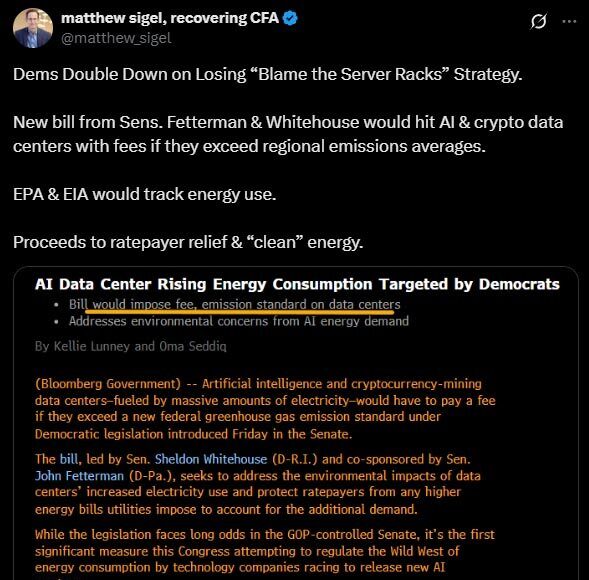Image resolution: width=589 pixels, height=580 pixels.
Task: Click byline 'By Kellie Lunney and Oma Seddiq'
Action: (131, 346)
